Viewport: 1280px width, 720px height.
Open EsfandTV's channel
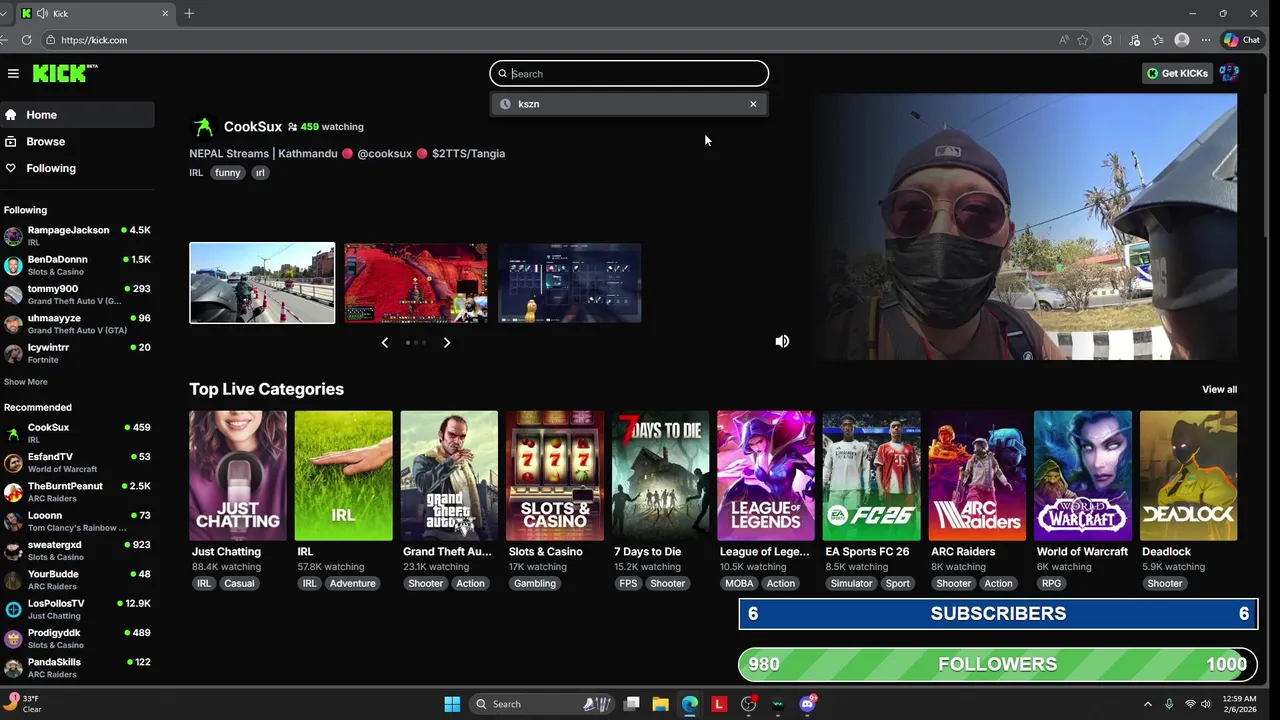pyautogui.click(x=77, y=462)
